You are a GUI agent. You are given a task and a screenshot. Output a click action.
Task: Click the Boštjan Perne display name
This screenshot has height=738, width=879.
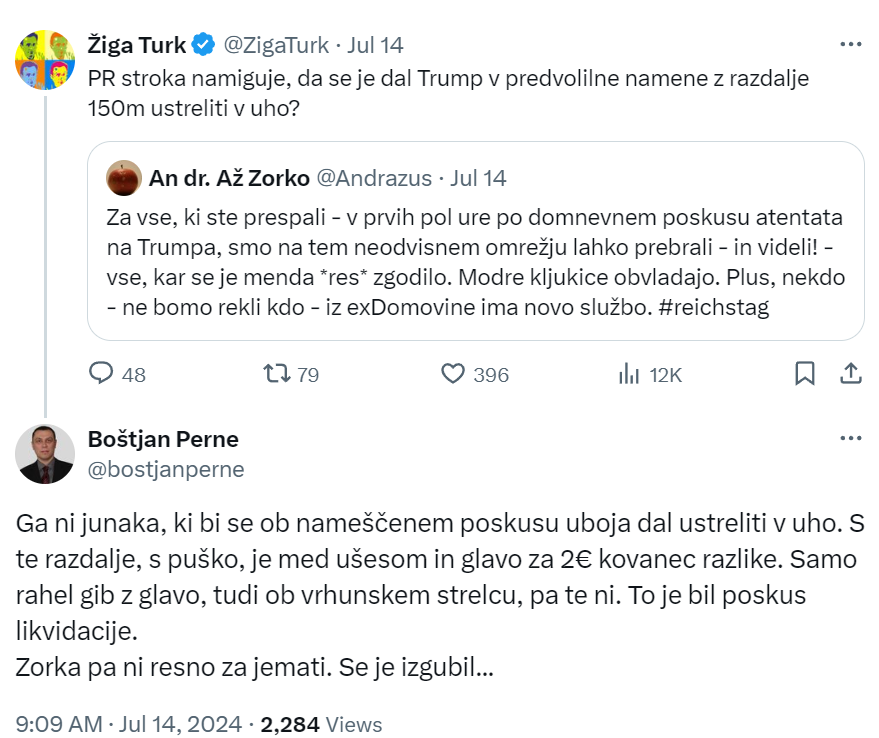coord(163,439)
